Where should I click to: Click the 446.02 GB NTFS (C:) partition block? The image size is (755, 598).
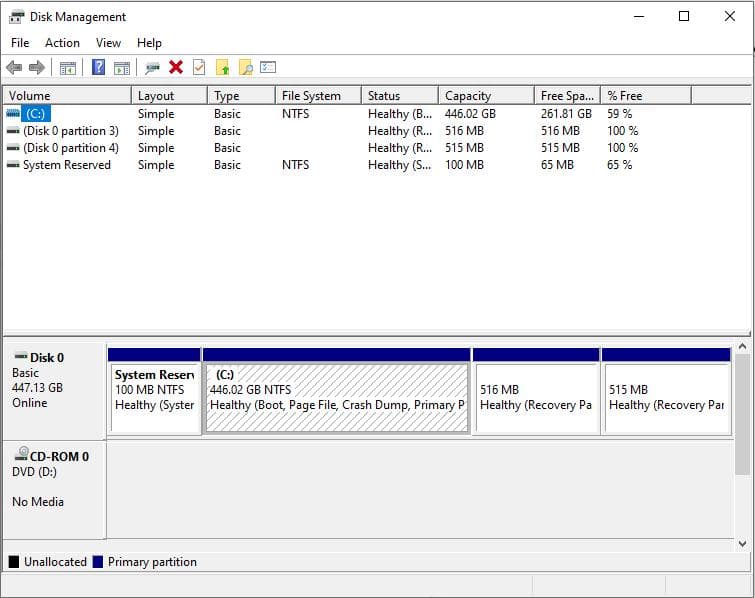pos(336,397)
